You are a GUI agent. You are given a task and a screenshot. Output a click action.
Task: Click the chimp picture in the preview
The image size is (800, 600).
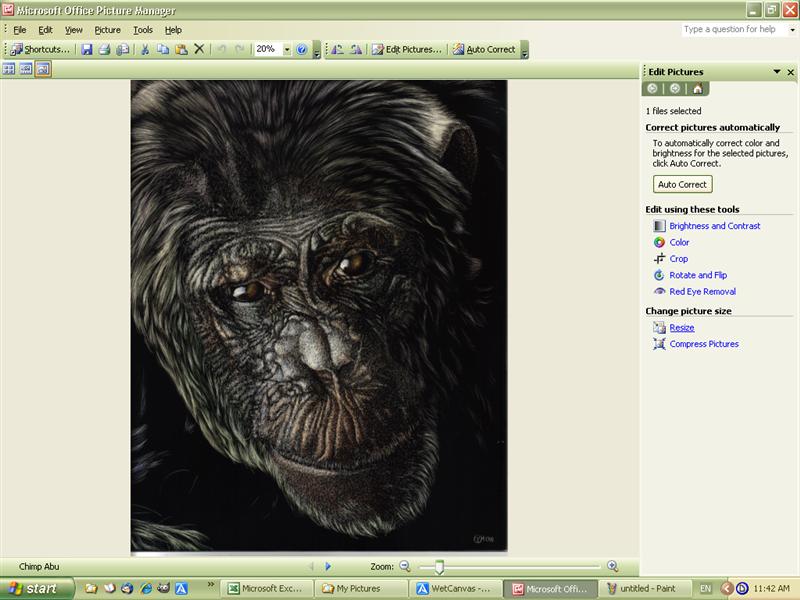point(319,315)
